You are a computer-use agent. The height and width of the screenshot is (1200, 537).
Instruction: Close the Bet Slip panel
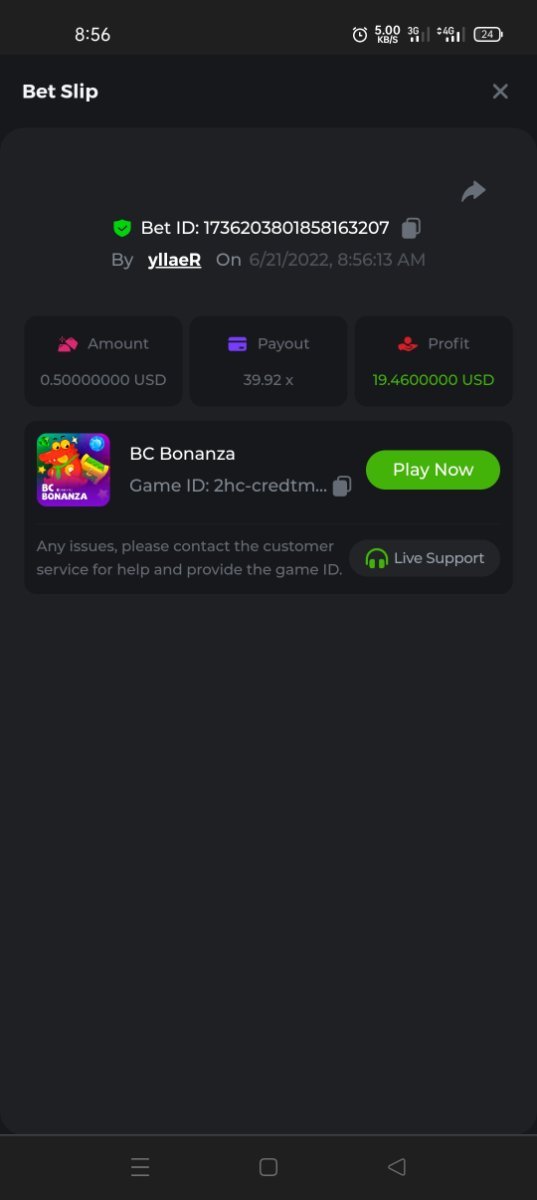point(500,92)
